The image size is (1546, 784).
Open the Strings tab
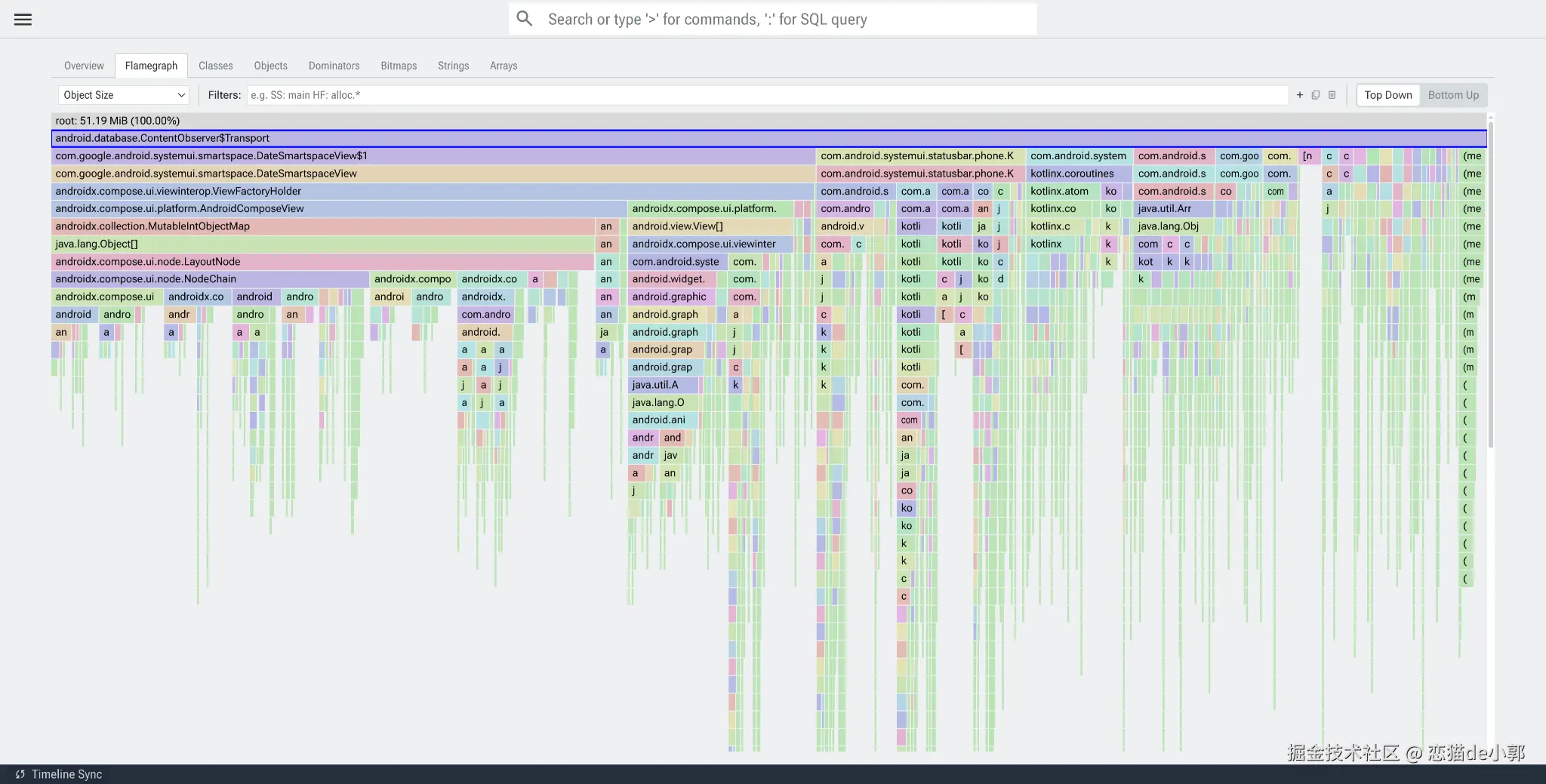[453, 66]
